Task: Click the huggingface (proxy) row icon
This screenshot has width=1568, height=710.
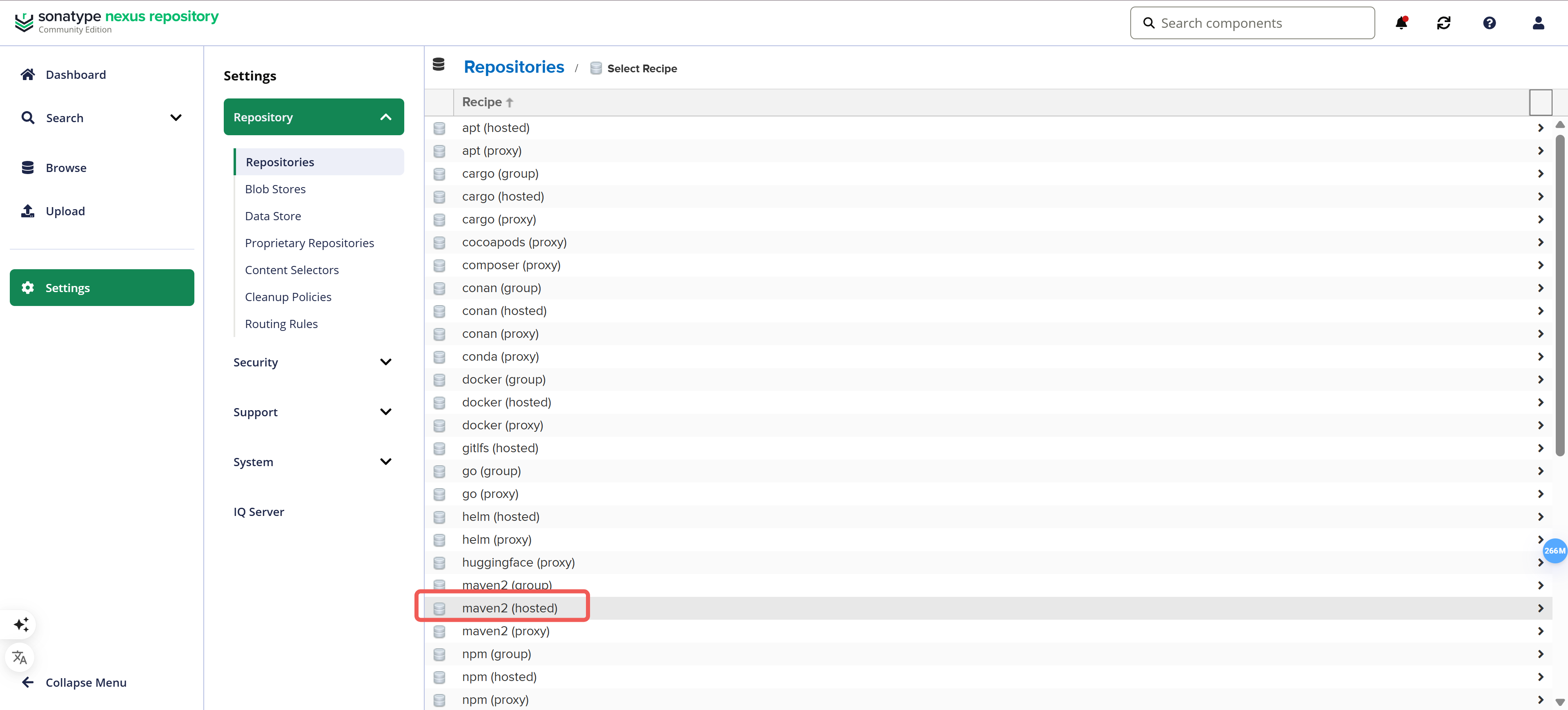Action: 439,563
